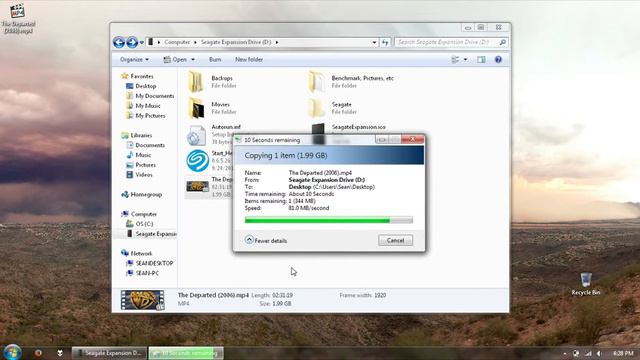The height and width of the screenshot is (360, 640).
Task: Open the Documents library
Action: pyautogui.click(x=150, y=145)
